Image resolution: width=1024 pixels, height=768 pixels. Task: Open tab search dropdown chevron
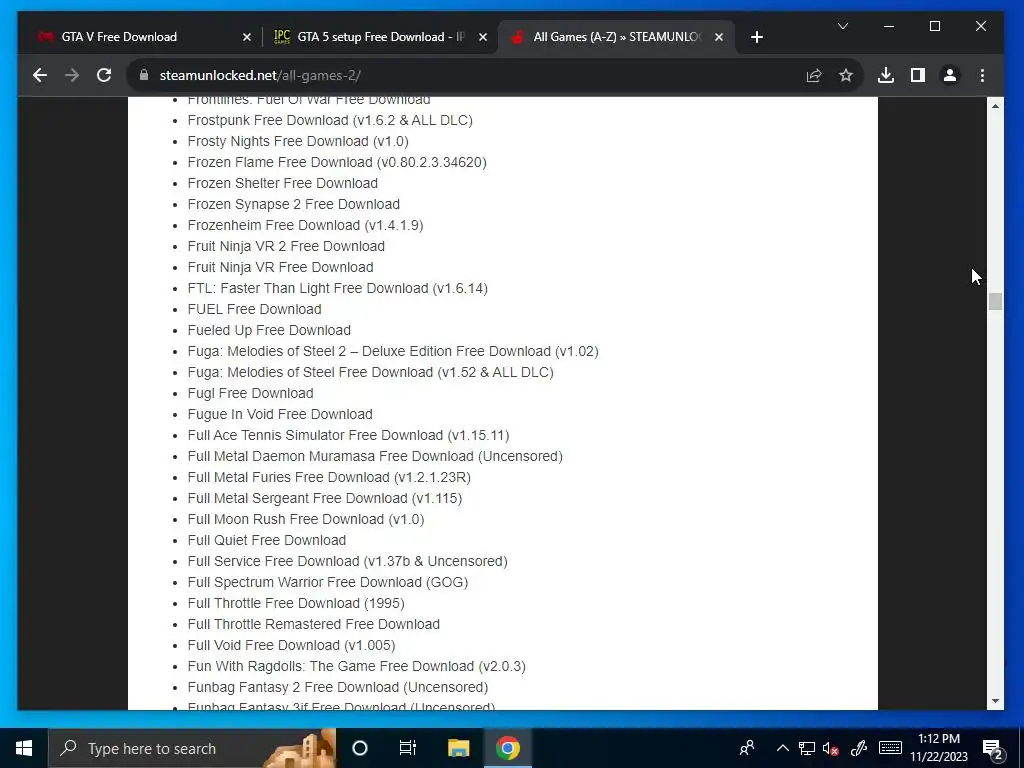click(x=843, y=26)
